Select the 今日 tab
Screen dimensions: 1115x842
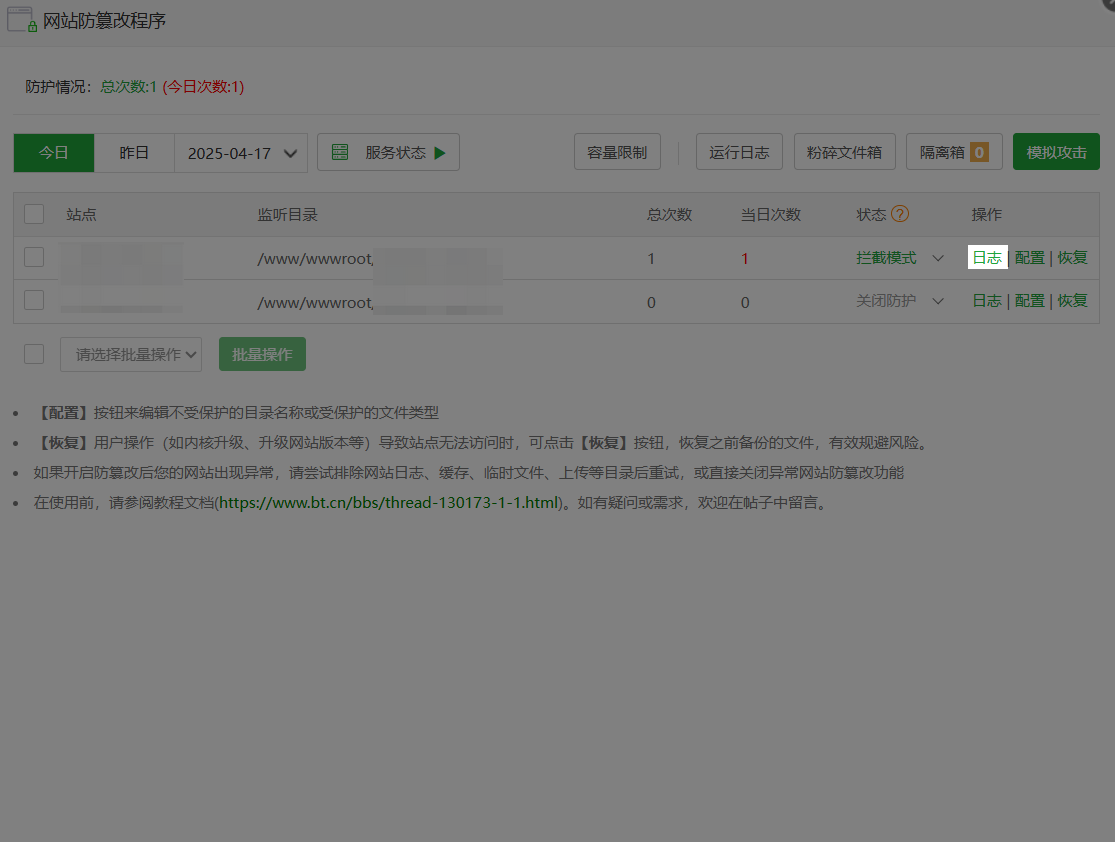click(53, 151)
